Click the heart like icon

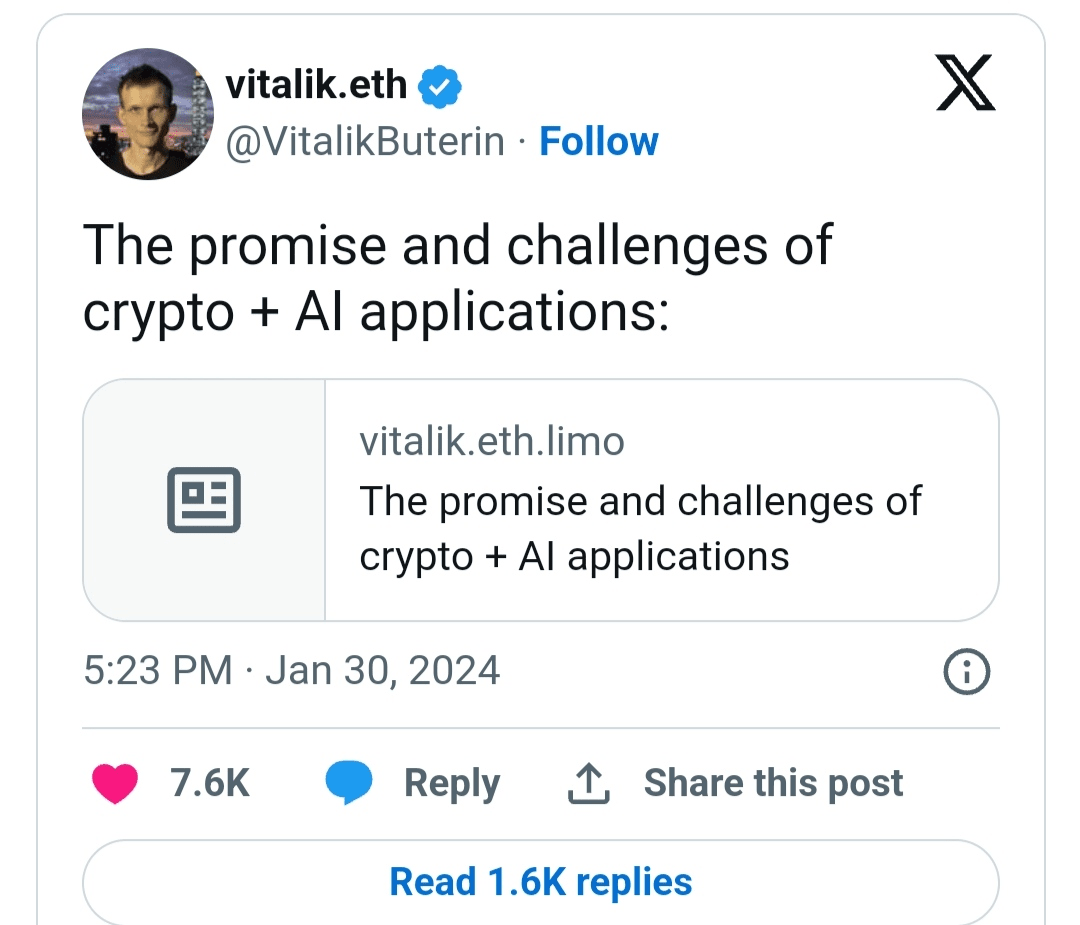tap(115, 783)
